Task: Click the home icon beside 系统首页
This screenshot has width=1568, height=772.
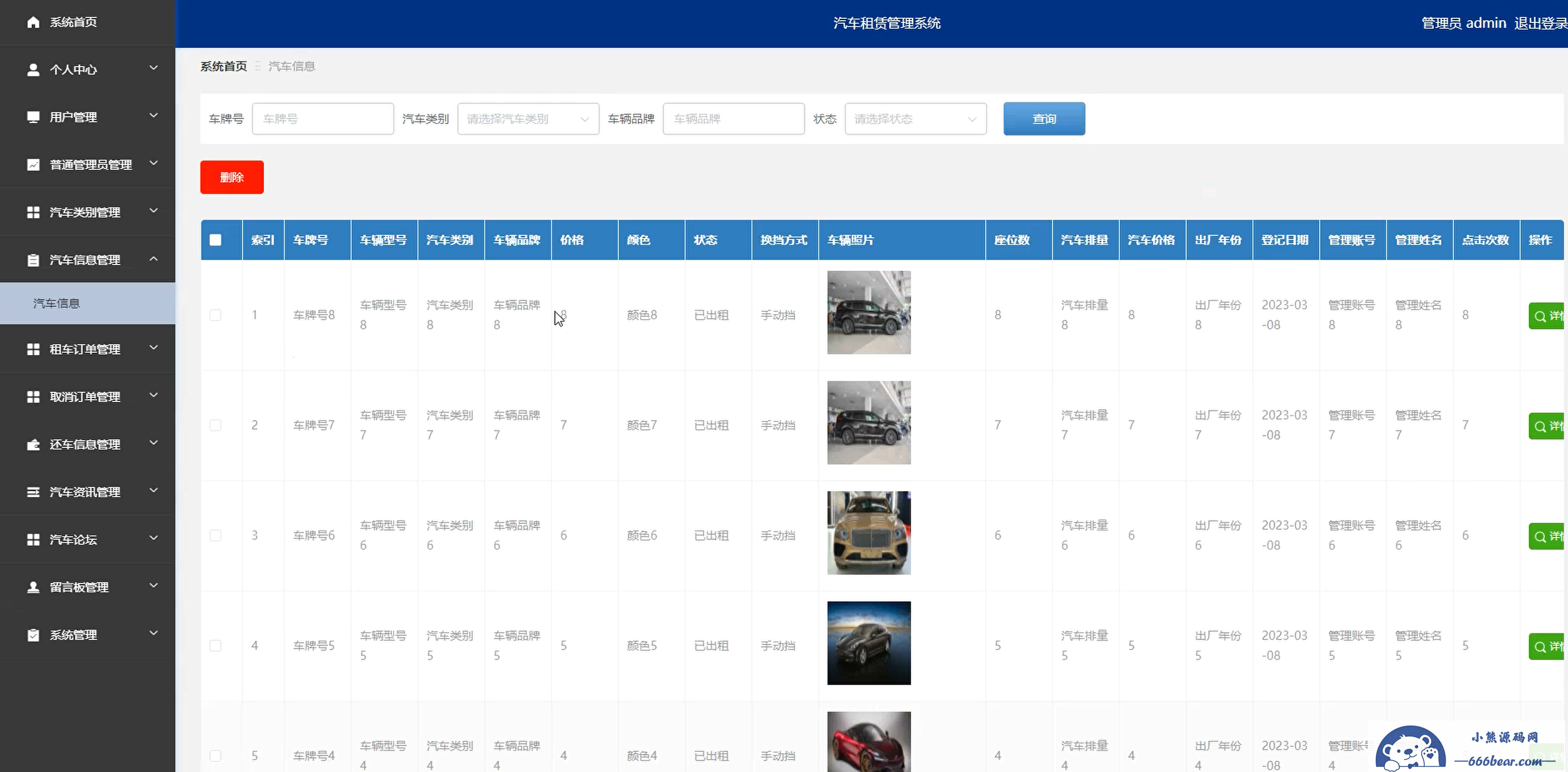Action: [34, 22]
